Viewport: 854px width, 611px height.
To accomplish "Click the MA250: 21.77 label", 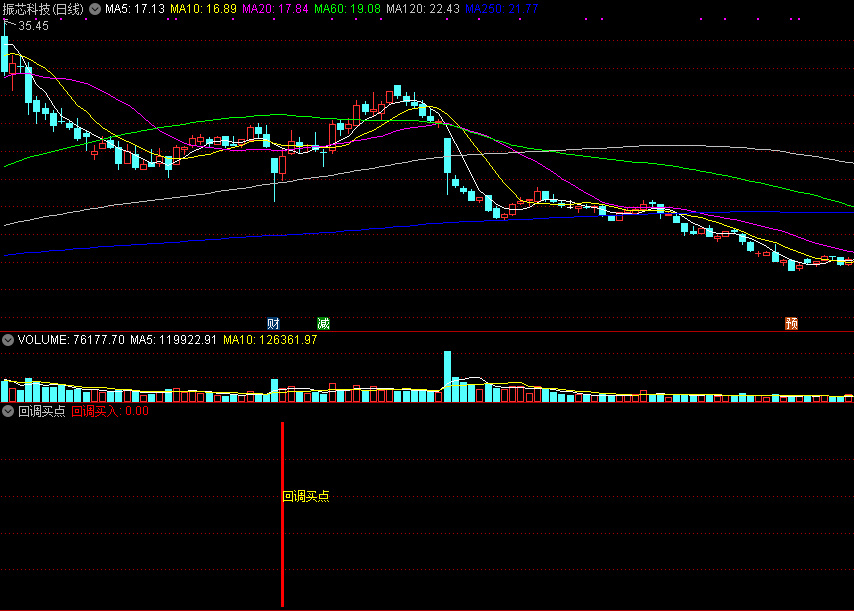I will (x=502, y=9).
